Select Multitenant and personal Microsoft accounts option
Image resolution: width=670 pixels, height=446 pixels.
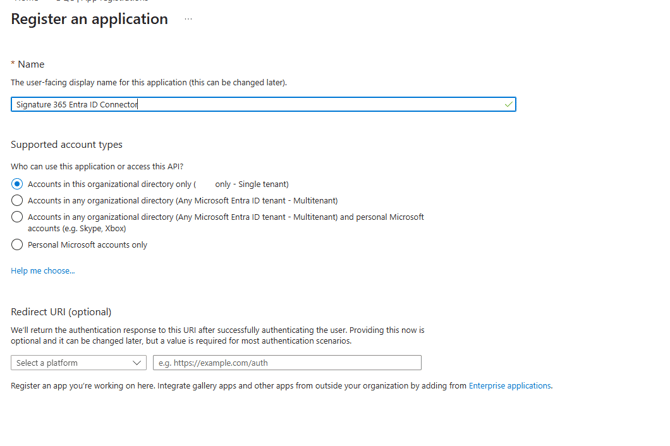pyautogui.click(x=17, y=217)
